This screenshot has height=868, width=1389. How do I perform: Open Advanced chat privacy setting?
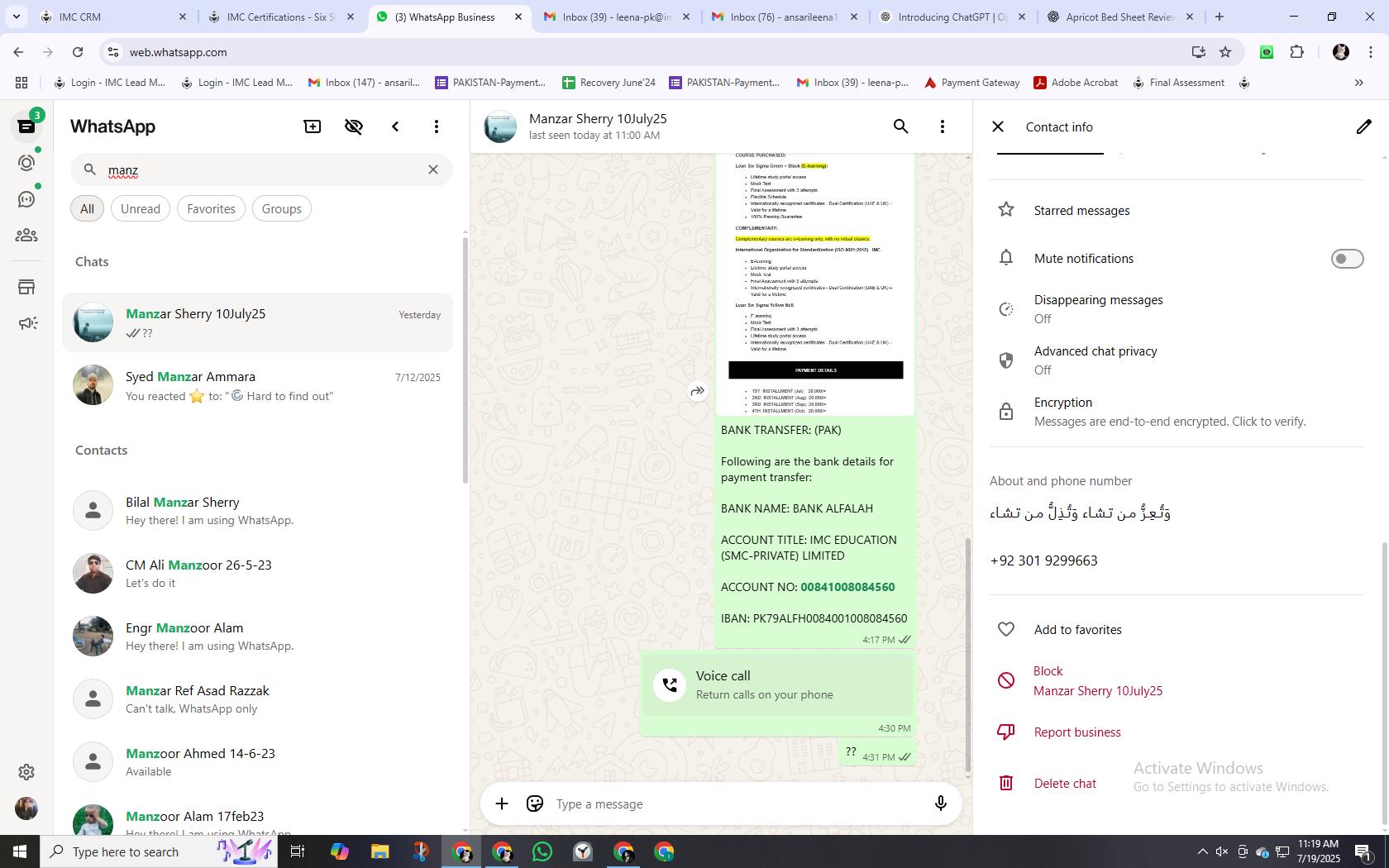click(x=1177, y=360)
